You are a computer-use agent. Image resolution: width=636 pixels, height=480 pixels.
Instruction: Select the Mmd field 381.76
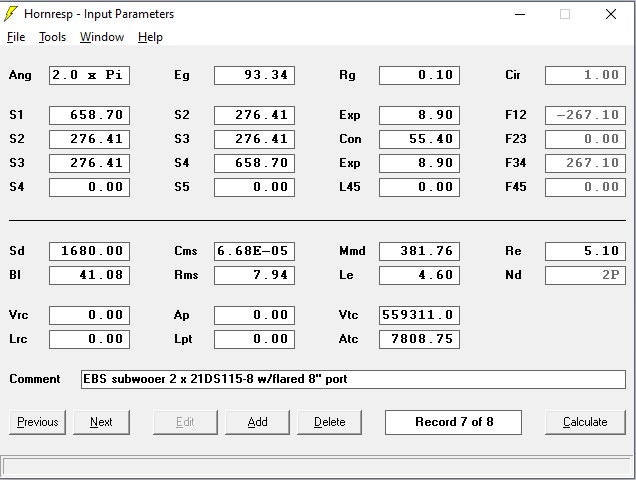(x=419, y=251)
